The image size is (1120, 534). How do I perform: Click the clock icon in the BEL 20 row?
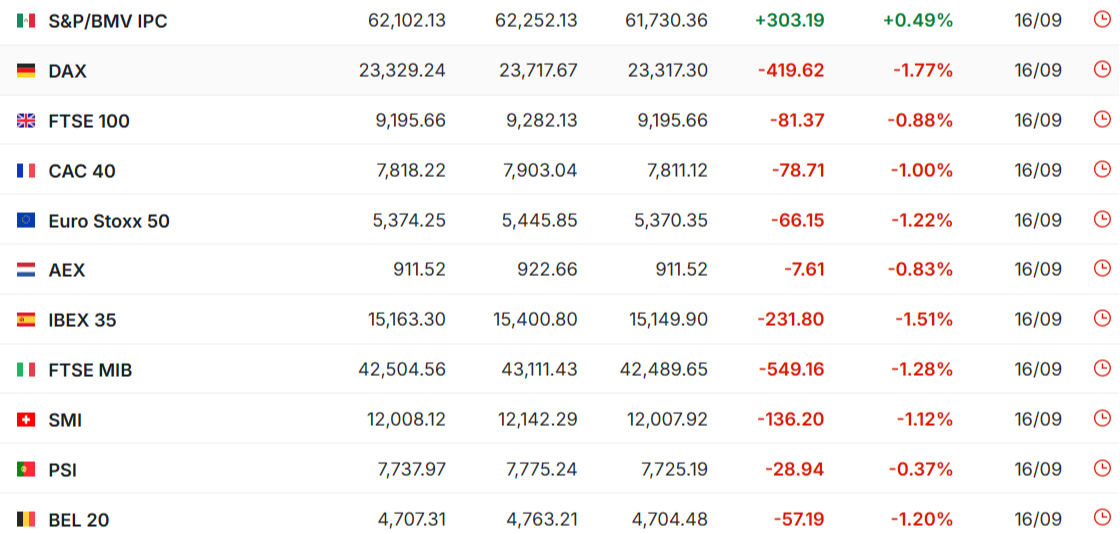tap(1102, 518)
